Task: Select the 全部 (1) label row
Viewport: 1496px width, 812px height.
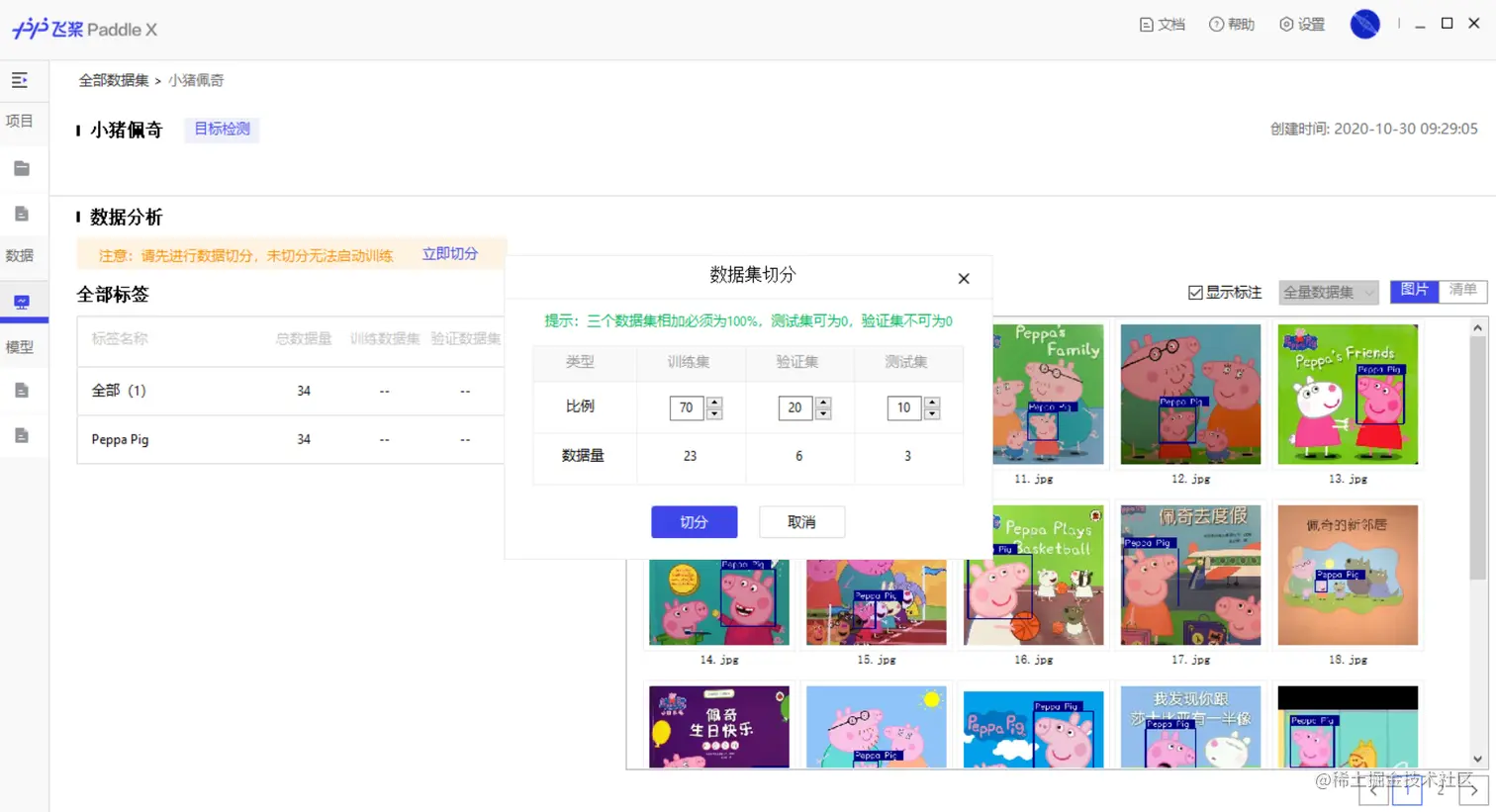Action: tap(290, 391)
